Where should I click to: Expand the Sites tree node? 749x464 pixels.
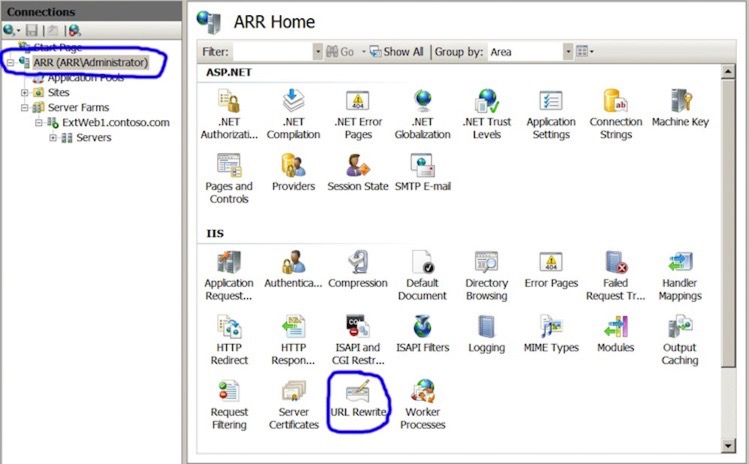point(25,92)
